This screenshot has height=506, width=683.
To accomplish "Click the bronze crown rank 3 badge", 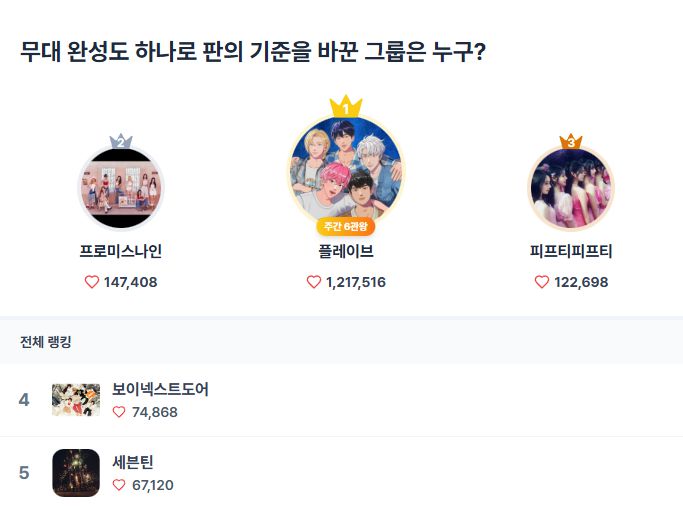I will coord(571,142).
